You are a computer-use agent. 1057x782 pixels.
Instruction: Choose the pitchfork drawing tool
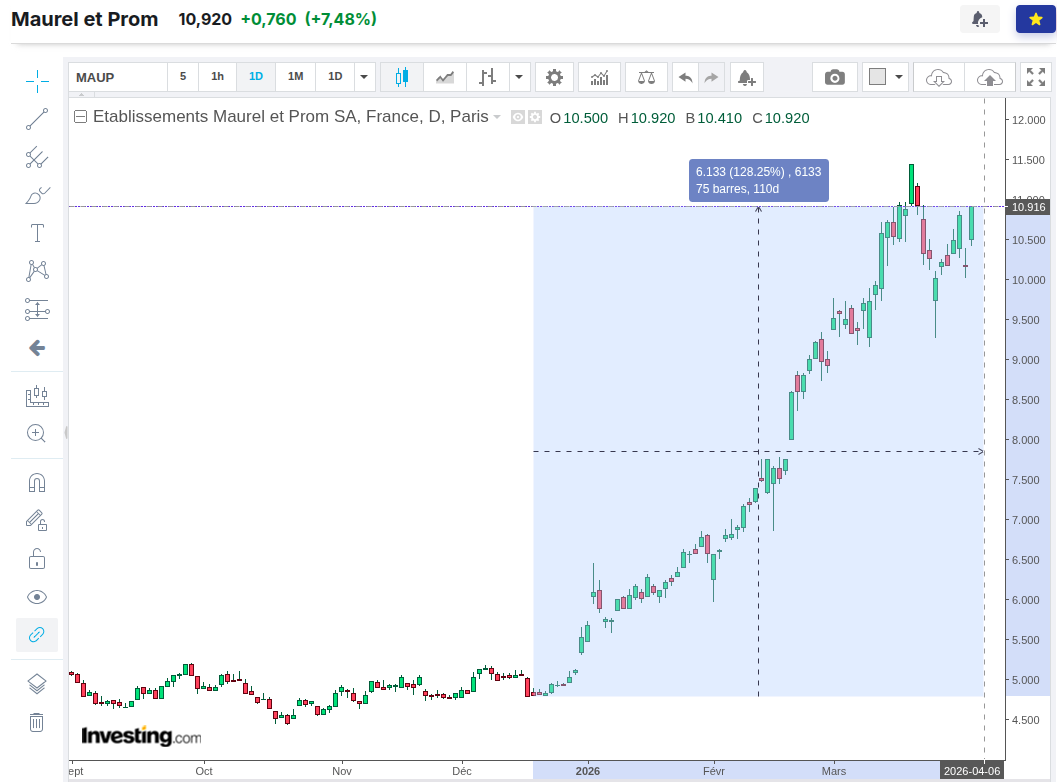pos(37,158)
